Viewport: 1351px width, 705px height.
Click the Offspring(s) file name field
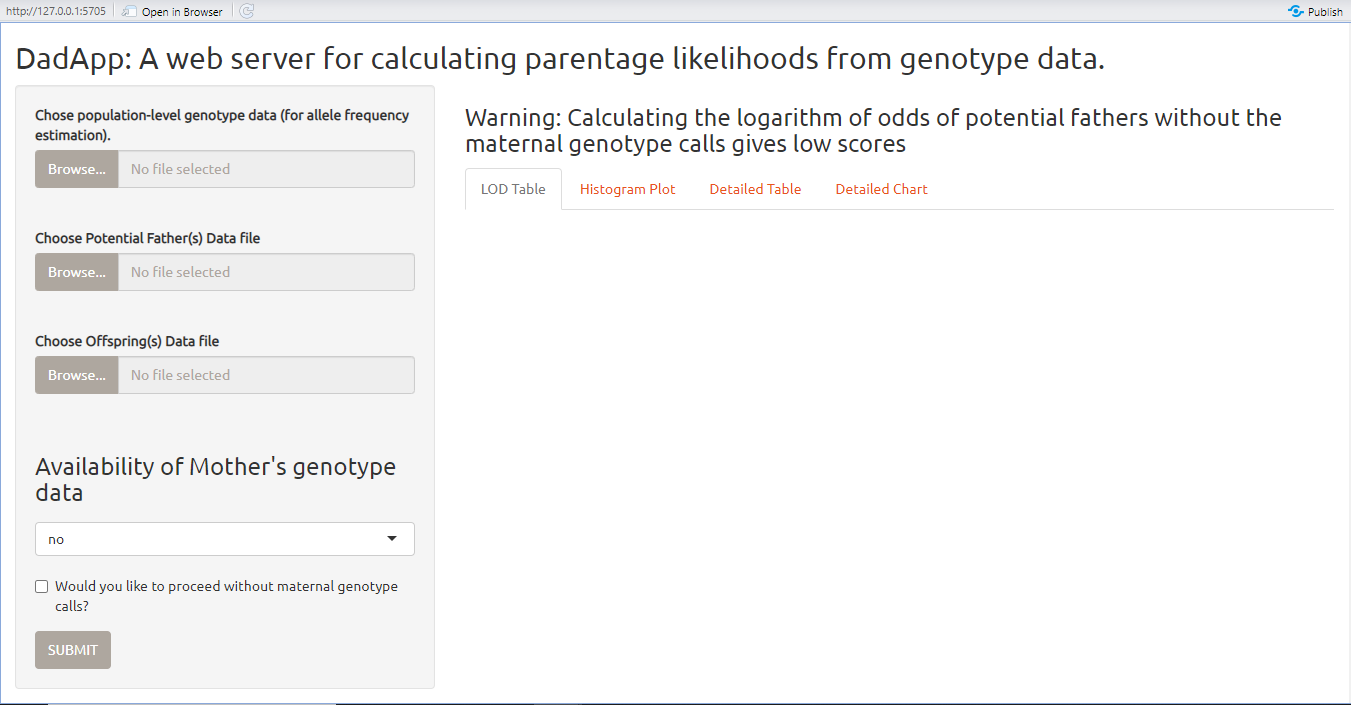coord(266,375)
